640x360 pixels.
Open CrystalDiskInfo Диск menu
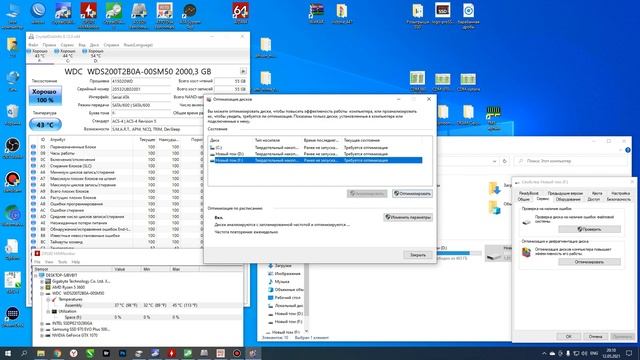pos(94,45)
